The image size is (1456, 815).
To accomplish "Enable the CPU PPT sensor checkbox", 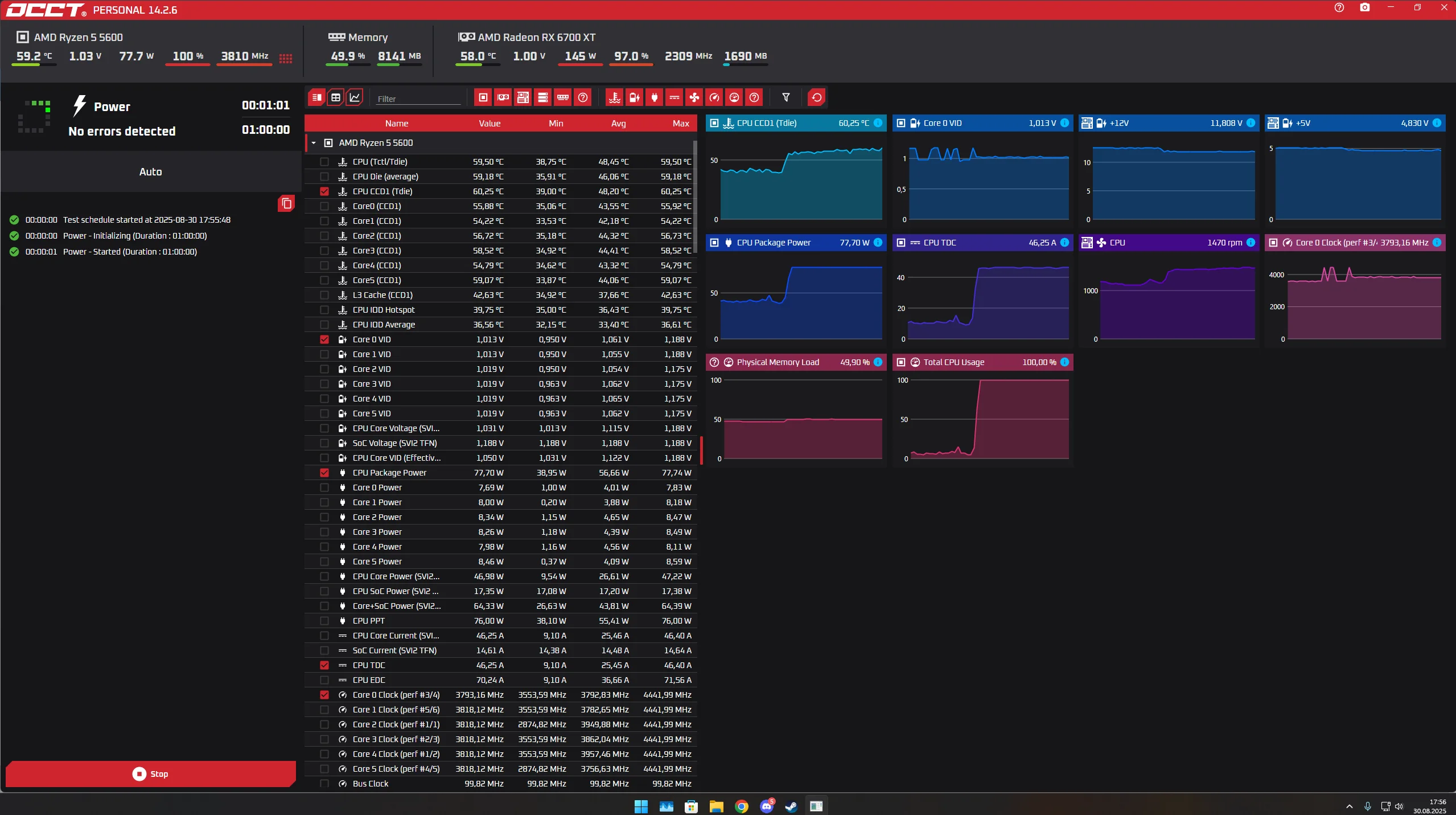I will (324, 621).
